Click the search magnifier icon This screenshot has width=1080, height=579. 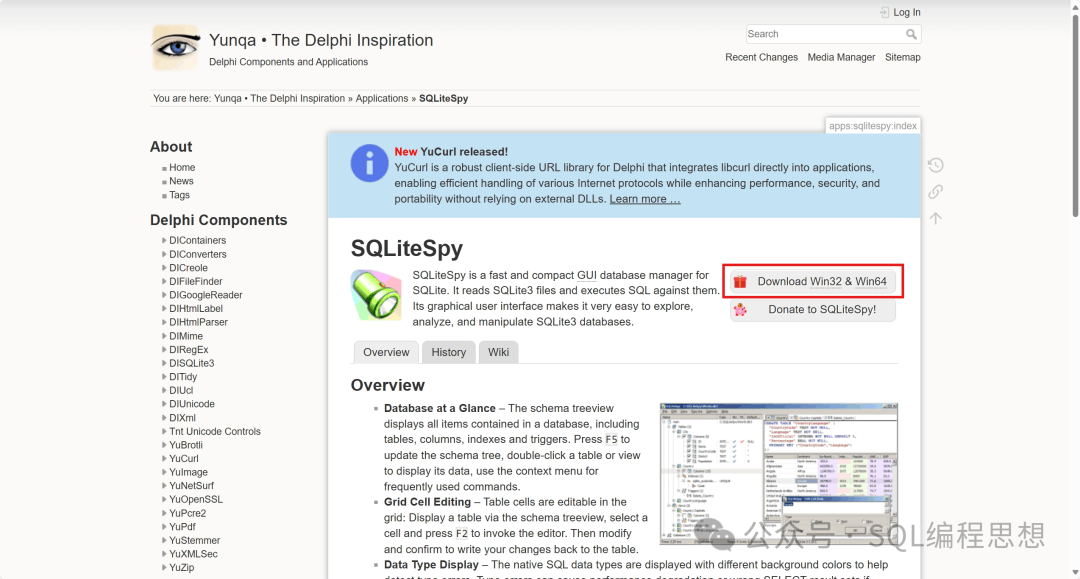pyautogui.click(x=911, y=34)
